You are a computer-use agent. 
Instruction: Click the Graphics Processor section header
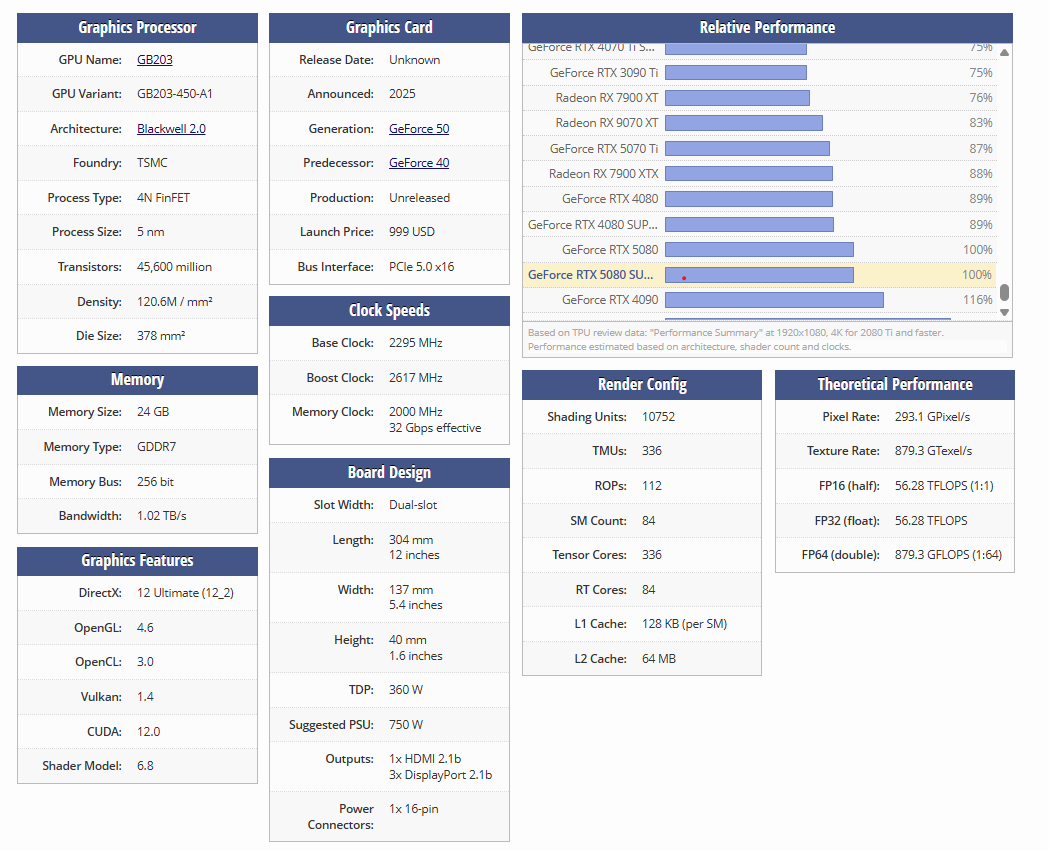coord(137,27)
